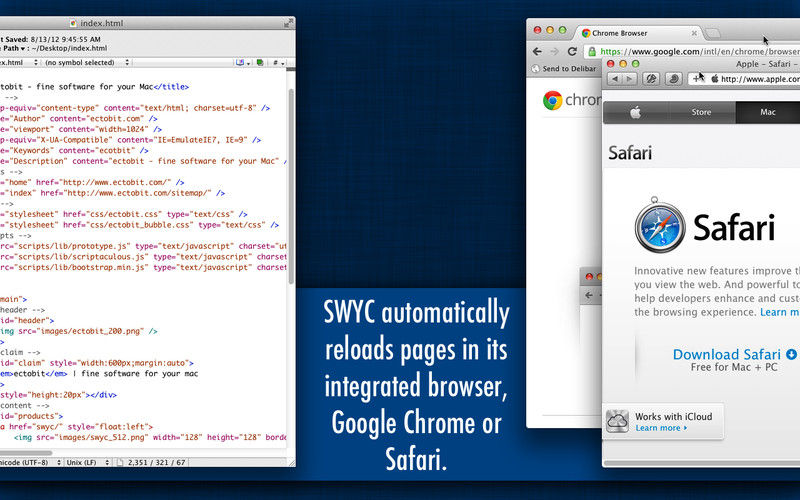
Task: Open a new tab in Chrome window
Action: click(713, 34)
